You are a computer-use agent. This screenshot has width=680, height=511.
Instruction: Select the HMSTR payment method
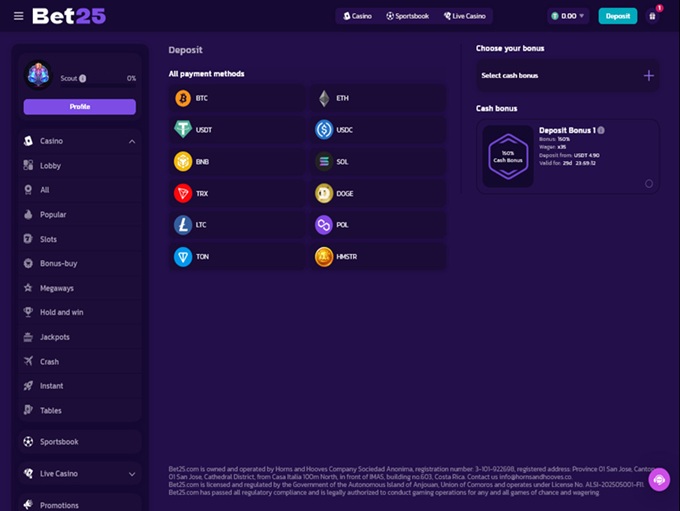pos(378,257)
